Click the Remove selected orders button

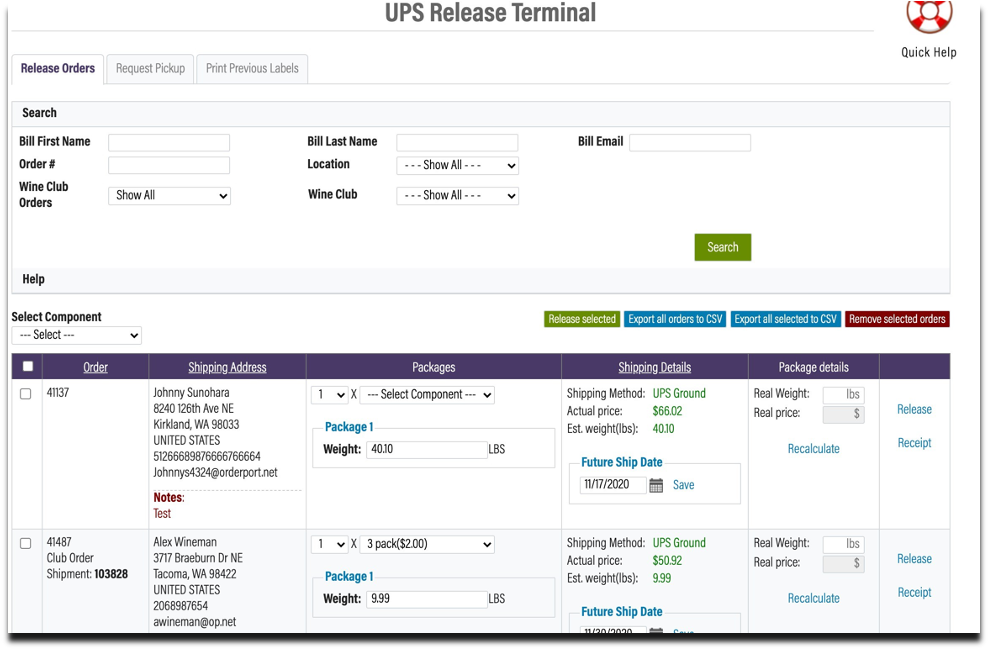897,320
